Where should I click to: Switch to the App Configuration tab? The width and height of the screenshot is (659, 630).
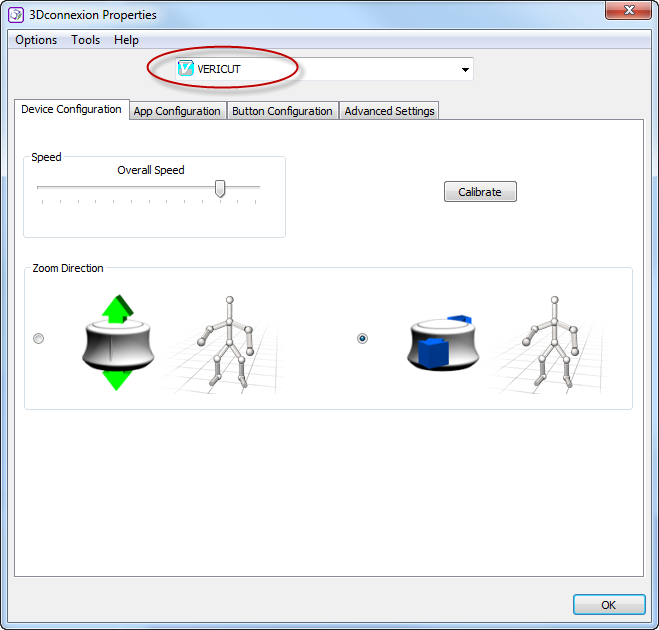[x=177, y=111]
